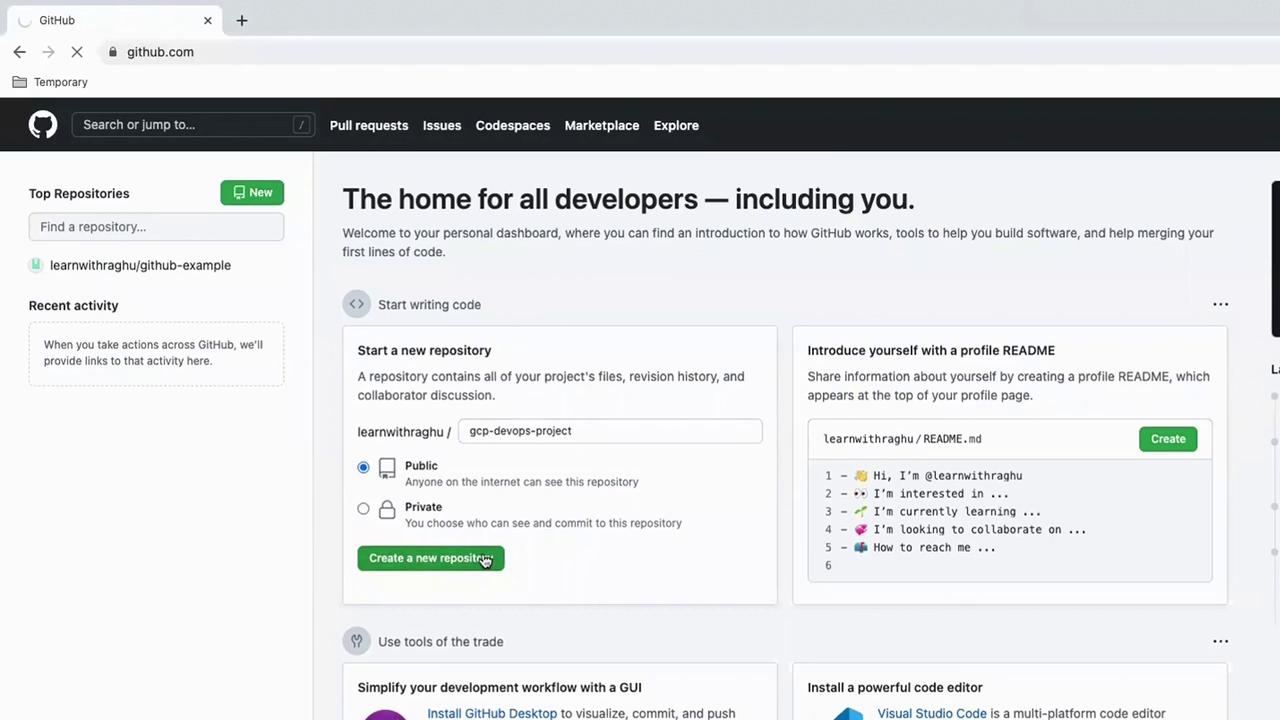
Task: Go back with the browser back arrow
Action: tap(20, 52)
